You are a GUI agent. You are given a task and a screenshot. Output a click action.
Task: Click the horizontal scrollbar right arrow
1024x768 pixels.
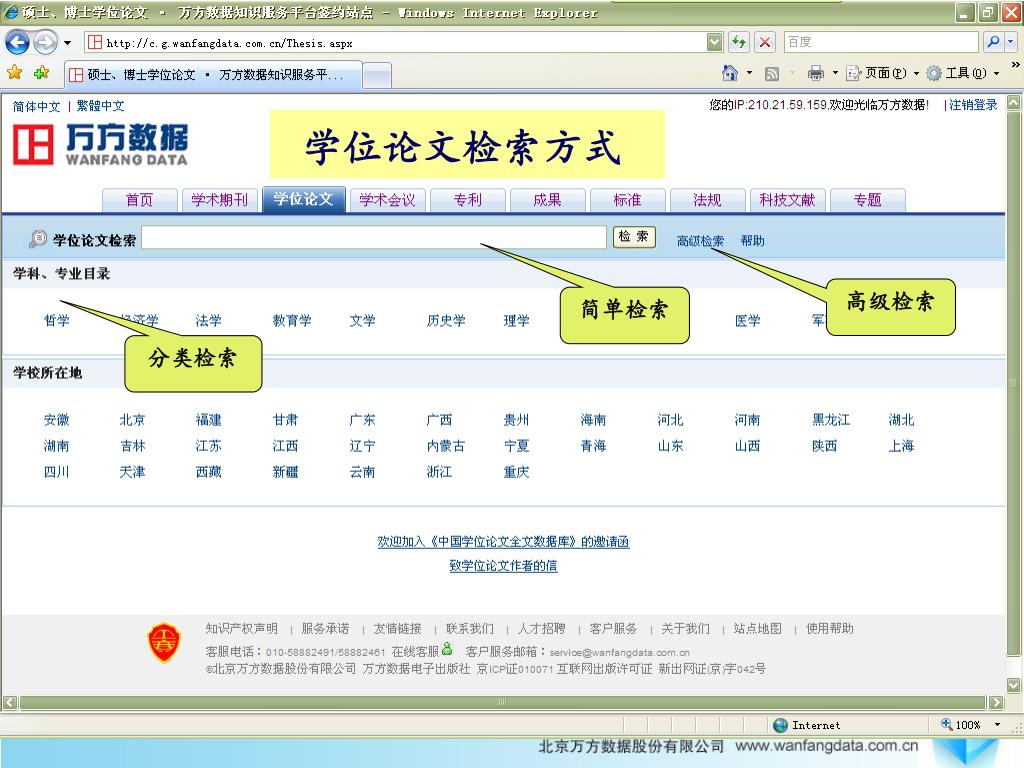click(x=996, y=703)
